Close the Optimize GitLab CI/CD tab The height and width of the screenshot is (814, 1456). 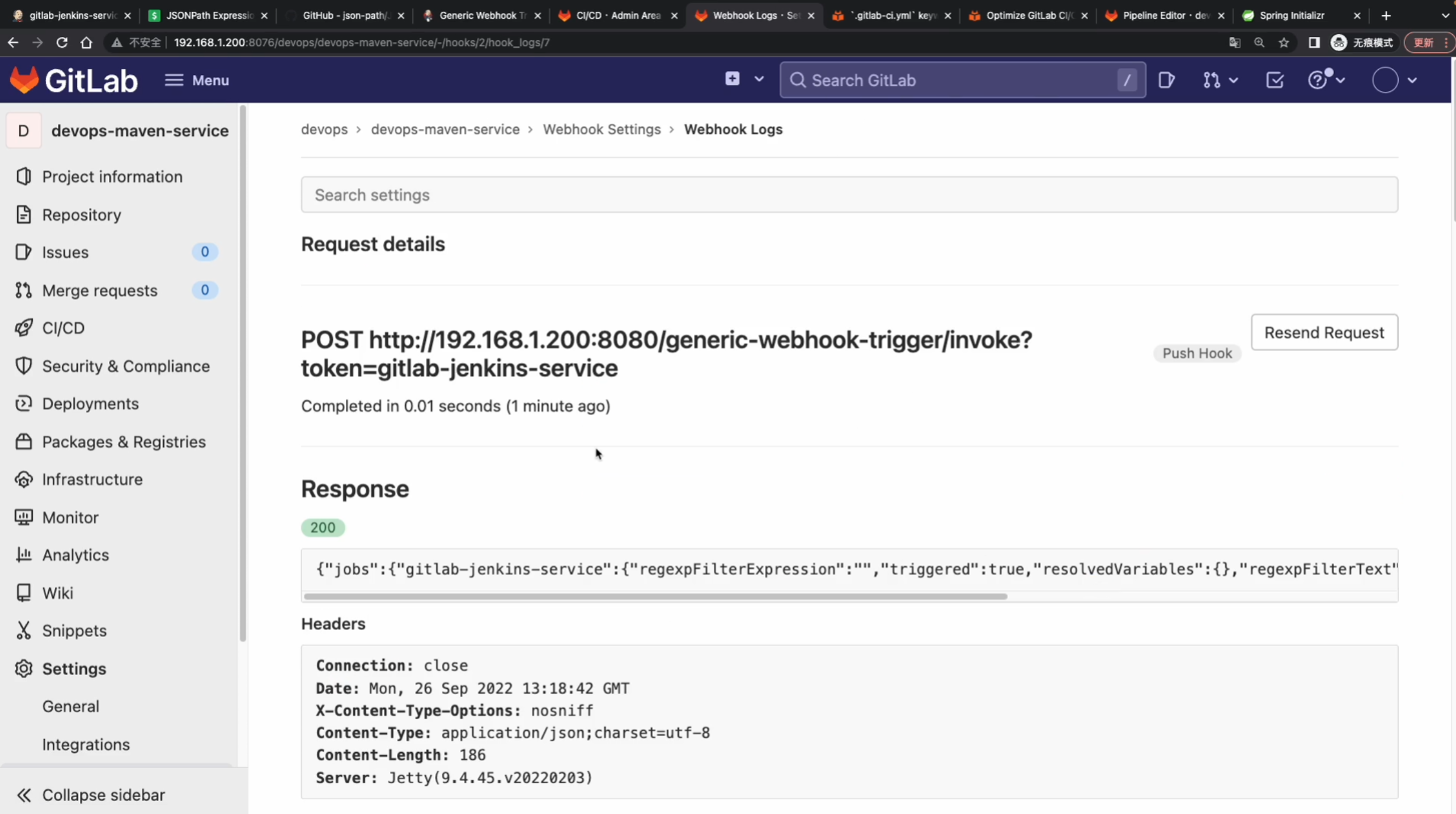click(1084, 16)
